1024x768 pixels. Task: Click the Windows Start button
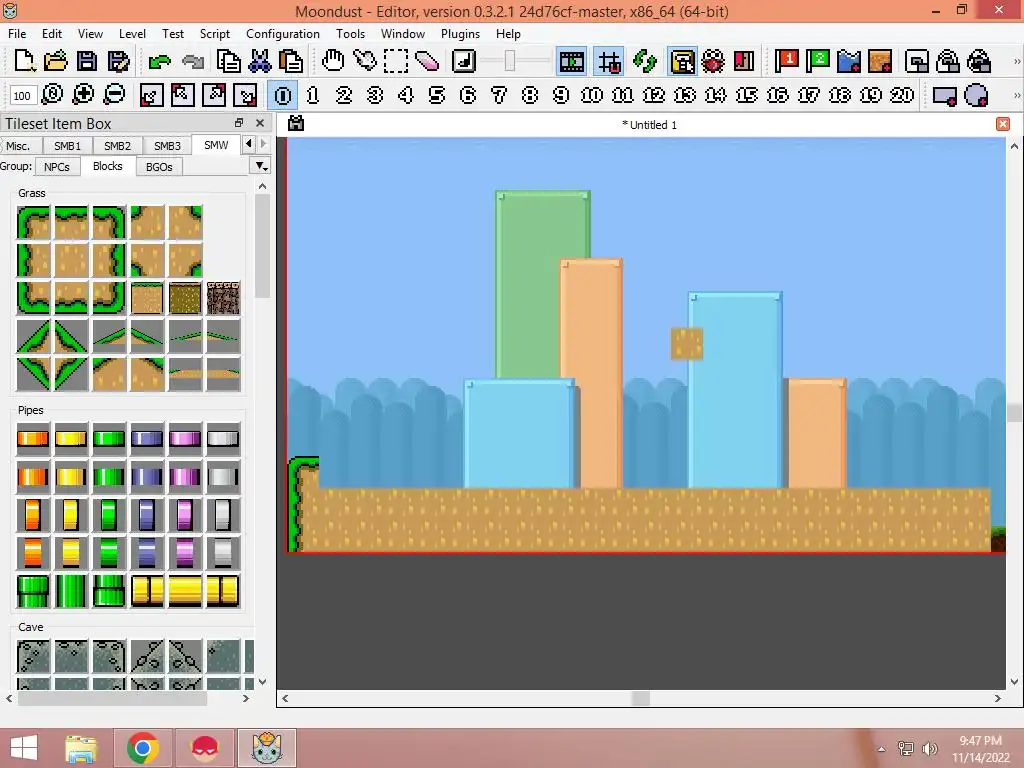click(x=23, y=748)
